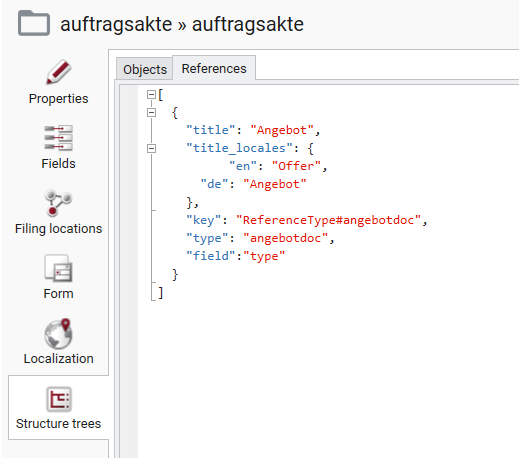The height and width of the screenshot is (458, 519).
Task: Click the folder icon beside auftragsakte title
Action: click(x=34, y=23)
